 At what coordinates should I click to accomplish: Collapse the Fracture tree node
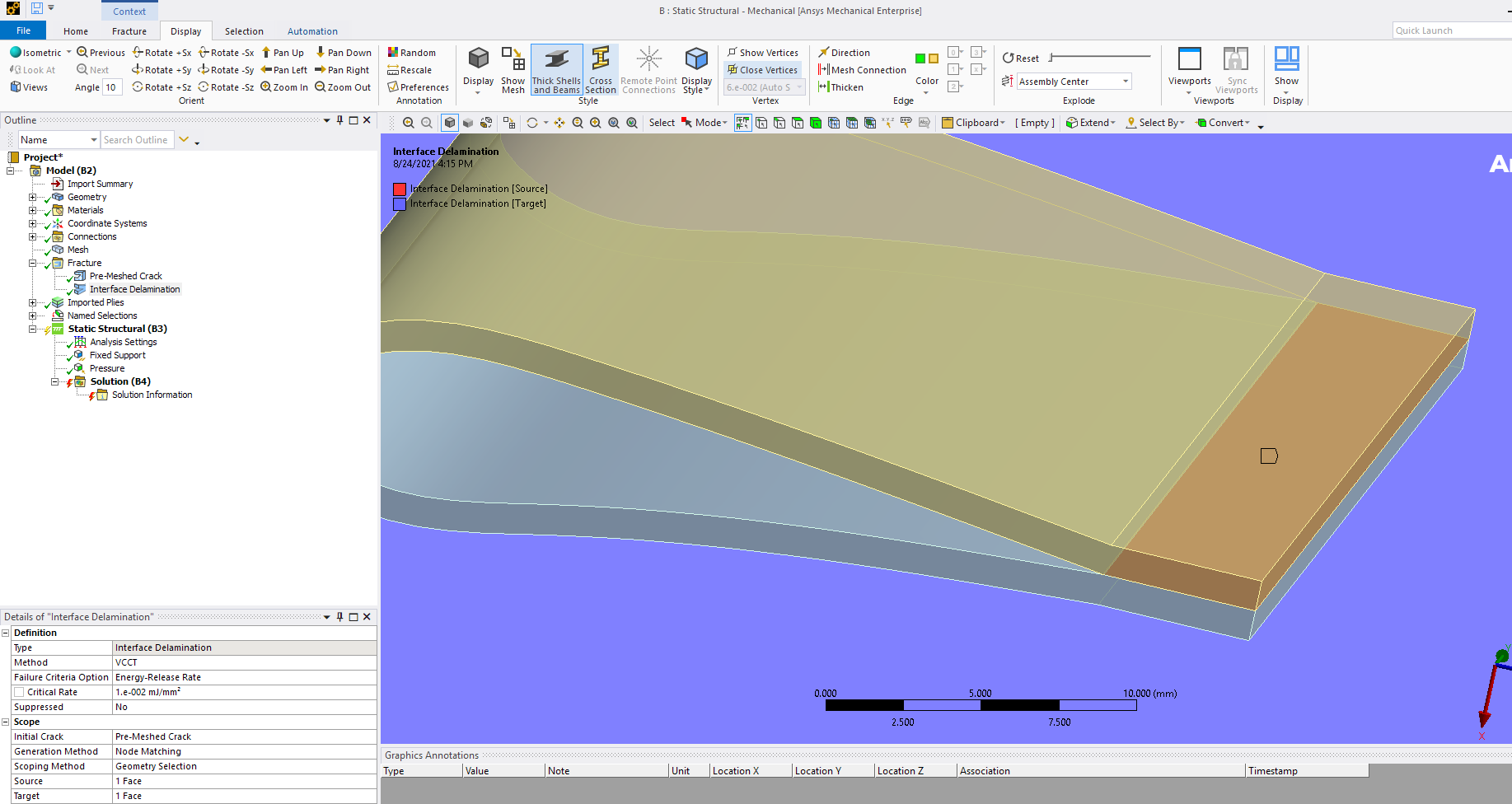click(x=33, y=264)
